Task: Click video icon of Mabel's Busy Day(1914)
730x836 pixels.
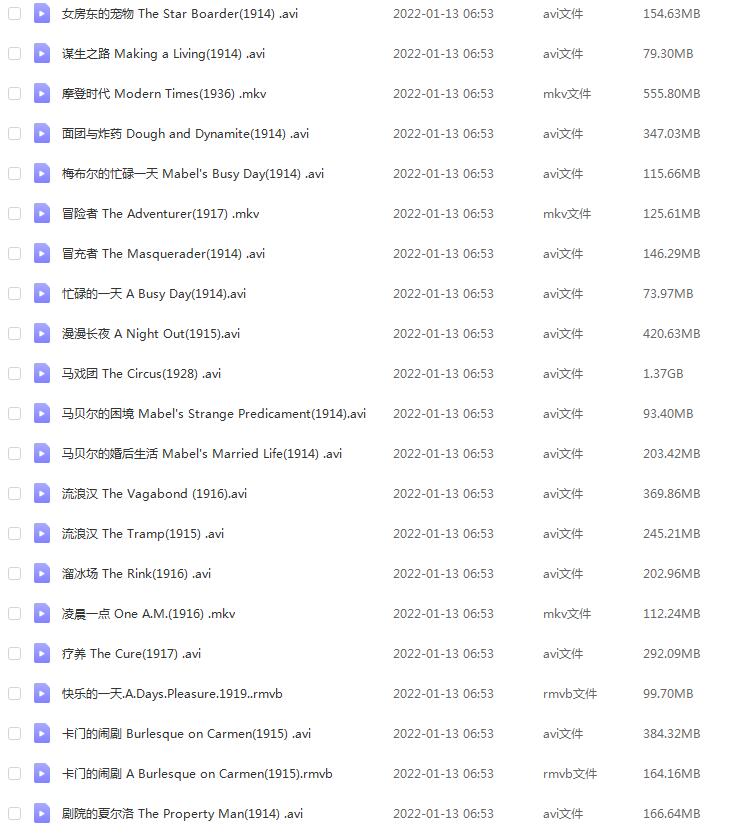Action: [x=42, y=174]
